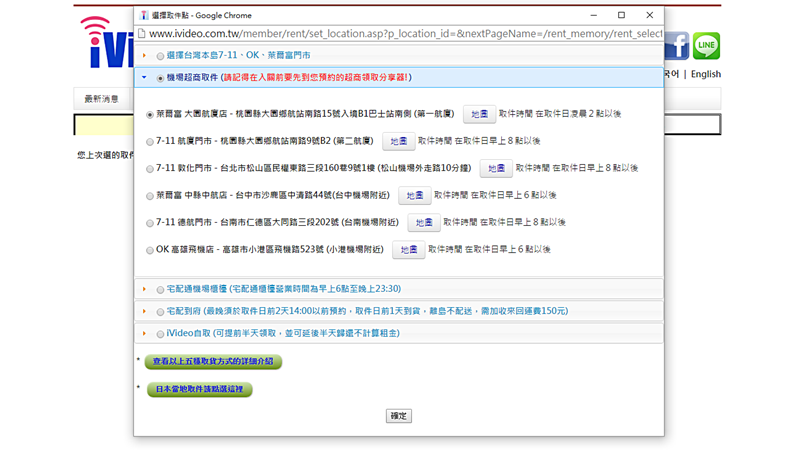Select the 宅配到府 radio button
The height and width of the screenshot is (450, 800).
pos(160,312)
